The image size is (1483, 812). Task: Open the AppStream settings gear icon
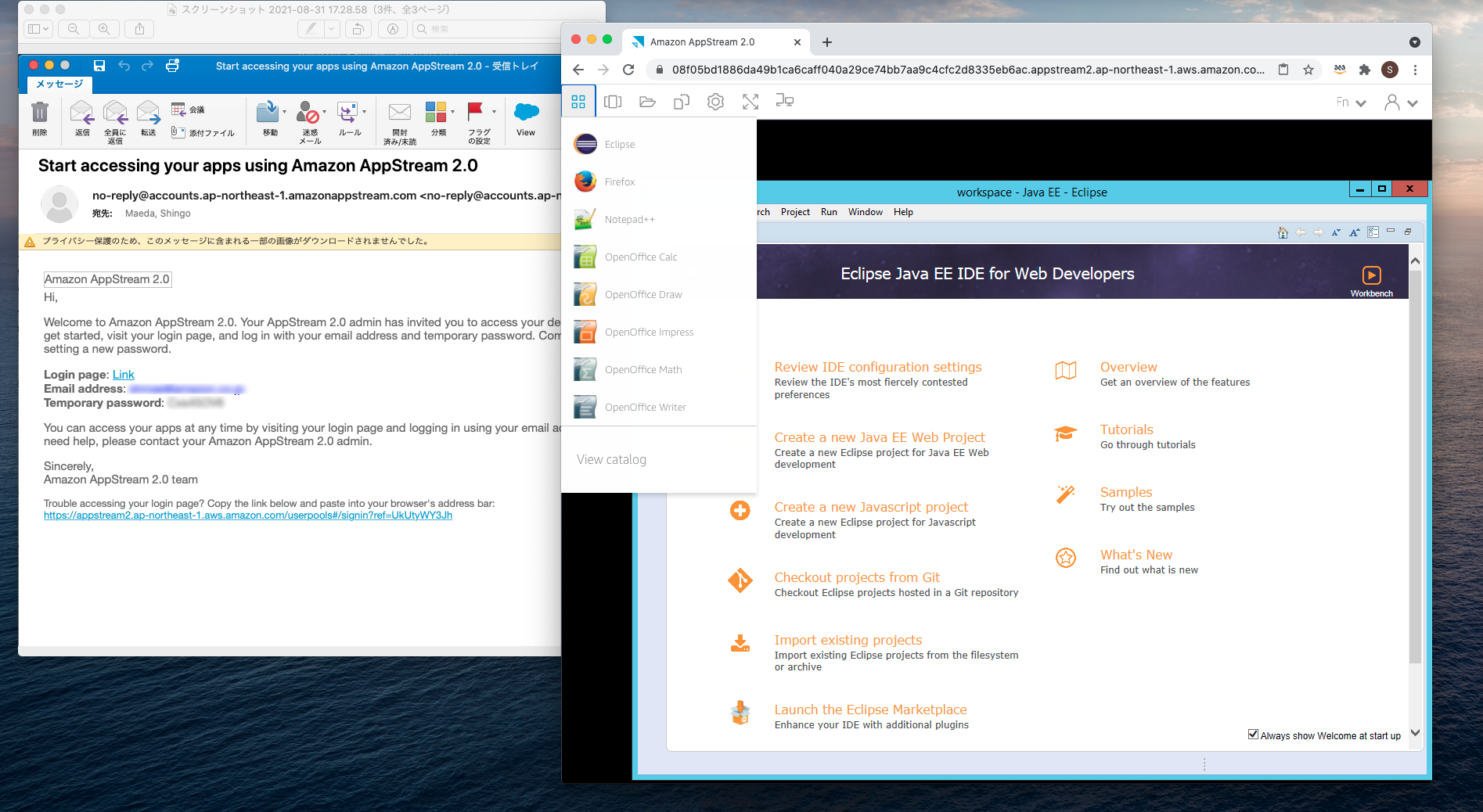pos(715,102)
